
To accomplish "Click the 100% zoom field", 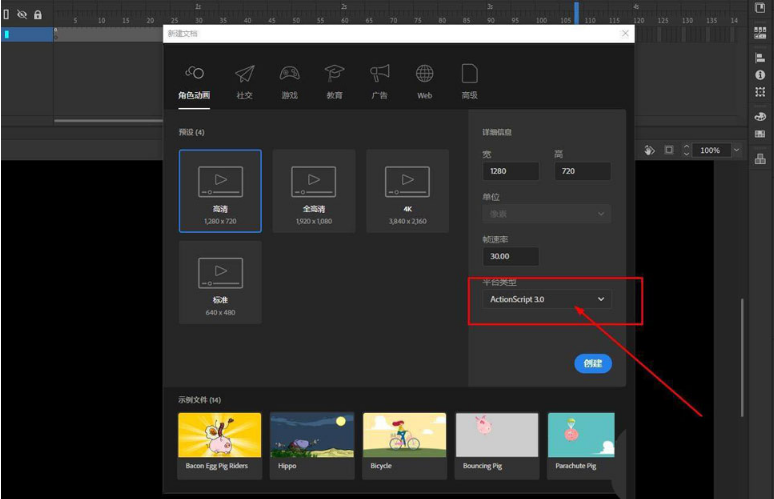I will pyautogui.click(x=710, y=150).
